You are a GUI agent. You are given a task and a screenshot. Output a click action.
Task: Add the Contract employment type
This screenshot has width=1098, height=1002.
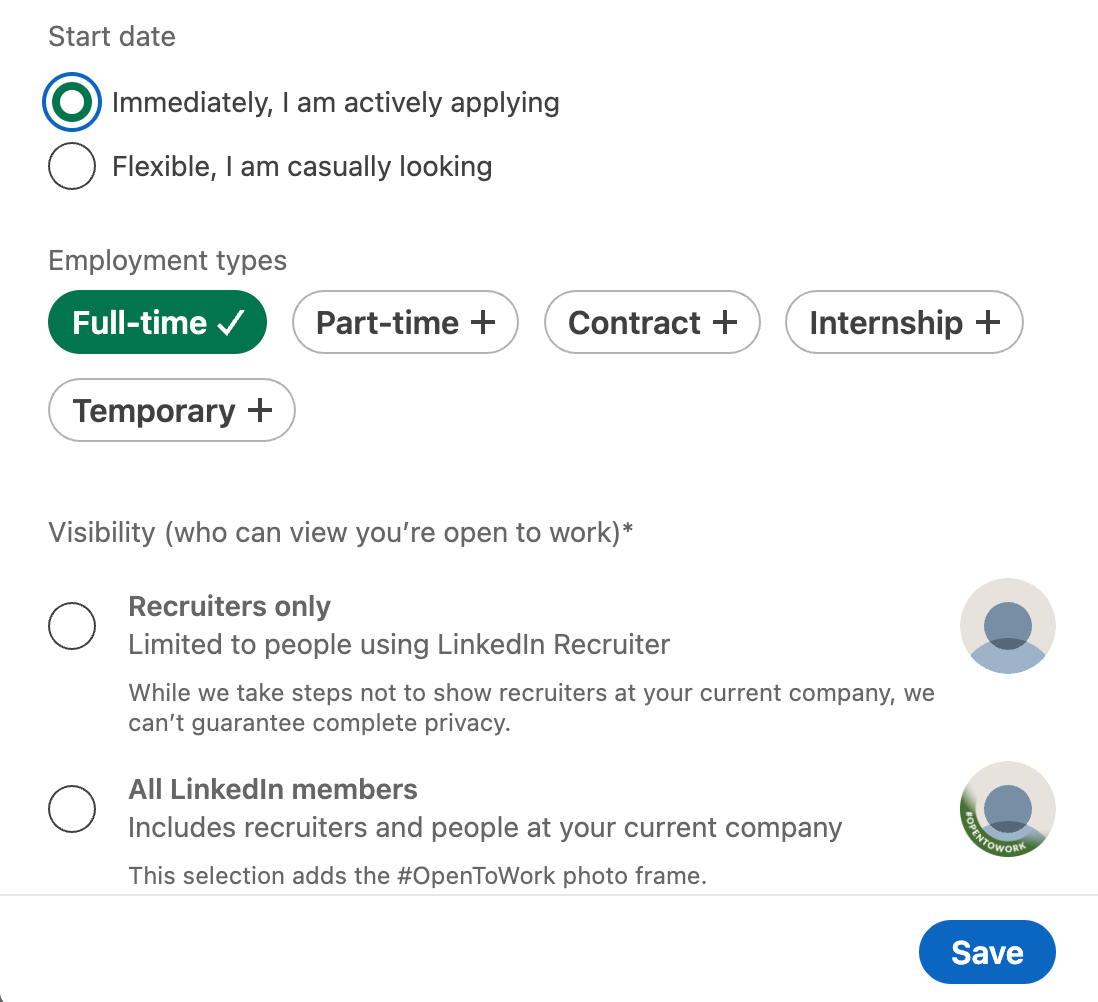pyautogui.click(x=652, y=322)
